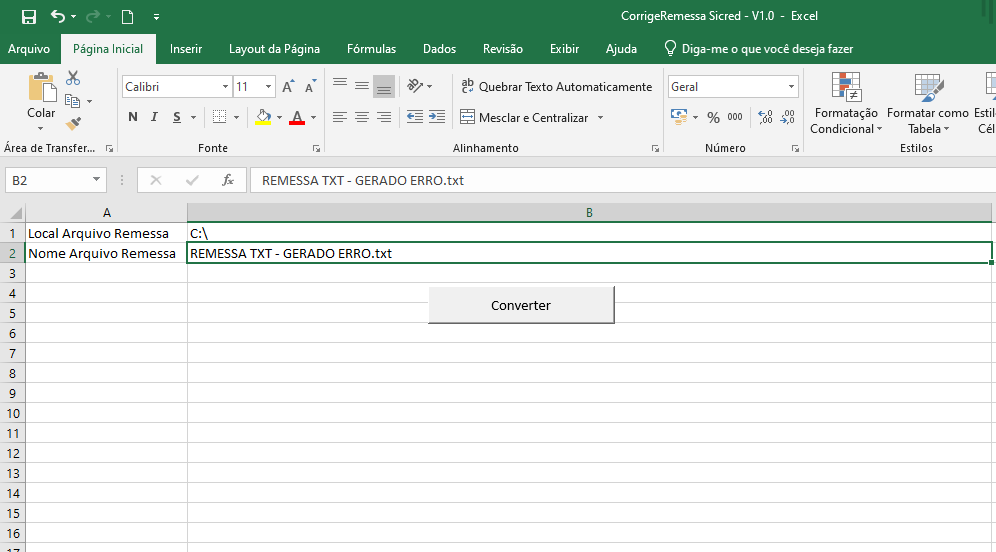This screenshot has height=552, width=996.
Task: Open the Fórmulas ribbon tab
Action: click(371, 49)
